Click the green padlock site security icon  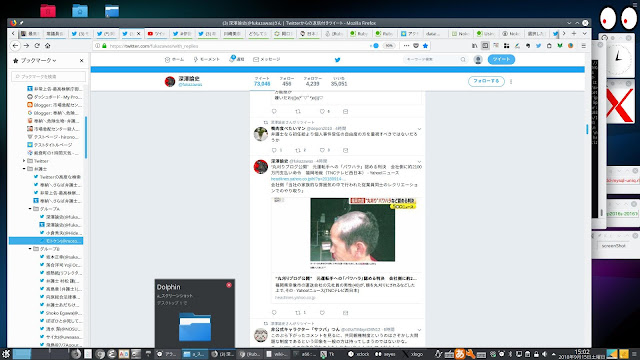pyautogui.click(x=104, y=46)
